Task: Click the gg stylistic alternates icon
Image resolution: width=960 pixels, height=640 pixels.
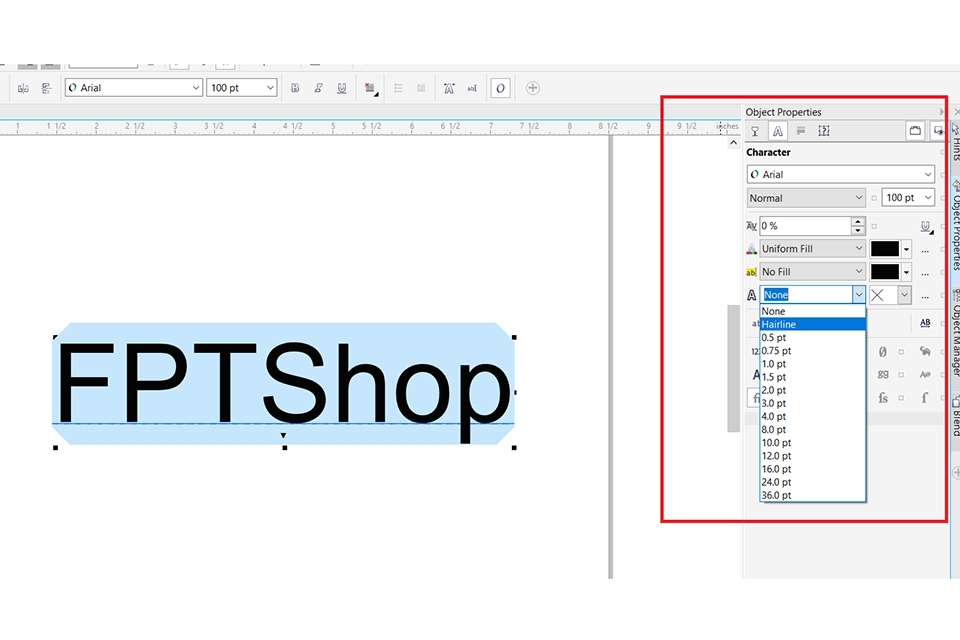Action: 882,374
